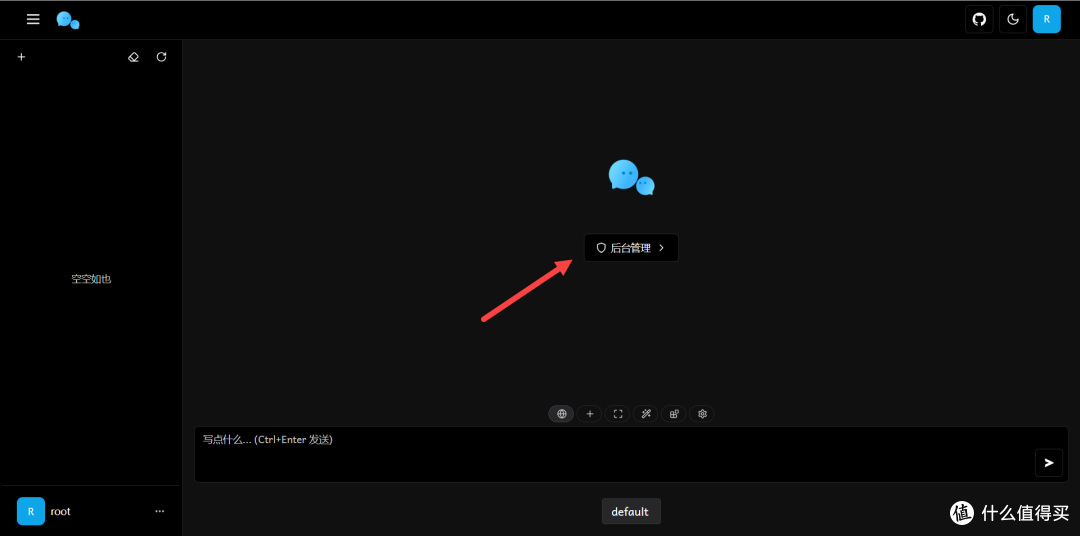Screen dimensions: 1080x536
Task: Click the root avatar in sidebar
Action: 31,511
